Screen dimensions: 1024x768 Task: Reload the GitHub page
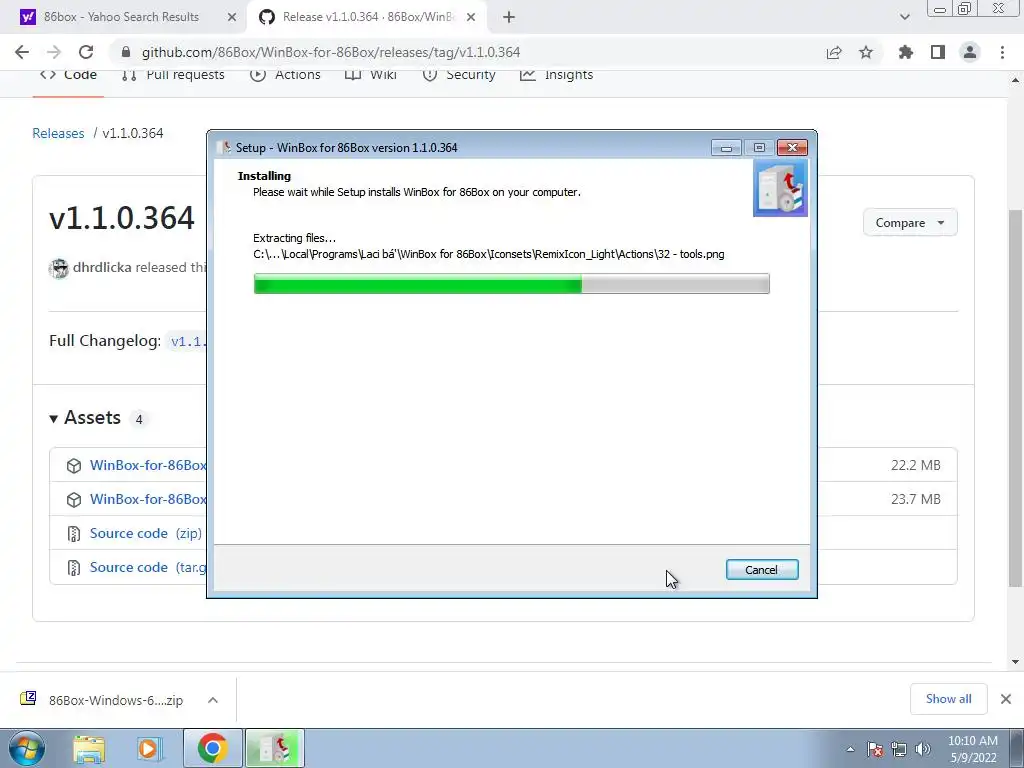click(86, 52)
